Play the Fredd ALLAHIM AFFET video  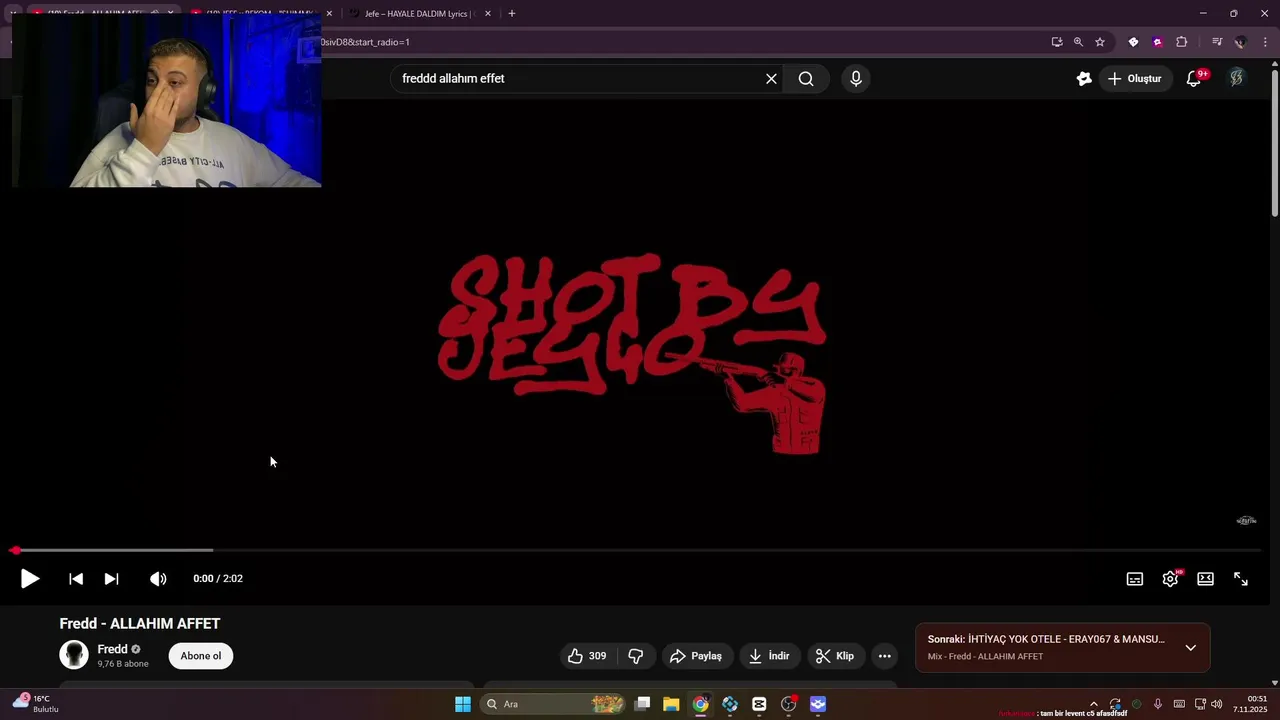point(29,578)
